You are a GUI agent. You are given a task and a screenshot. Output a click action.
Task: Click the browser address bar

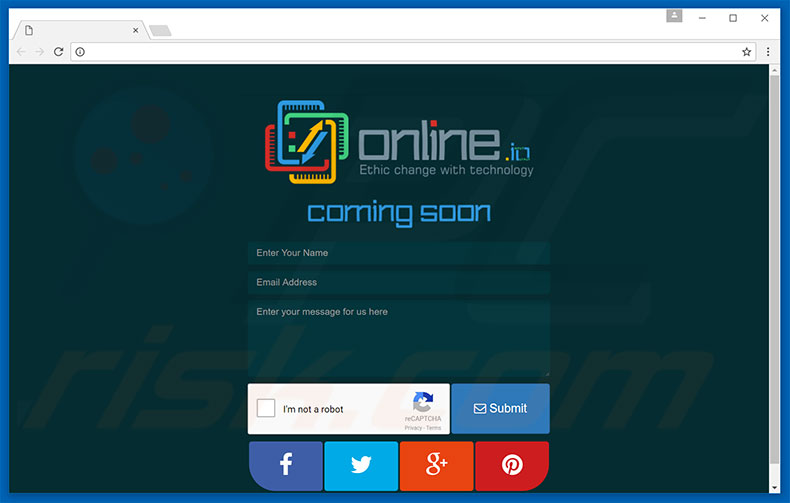[411, 51]
